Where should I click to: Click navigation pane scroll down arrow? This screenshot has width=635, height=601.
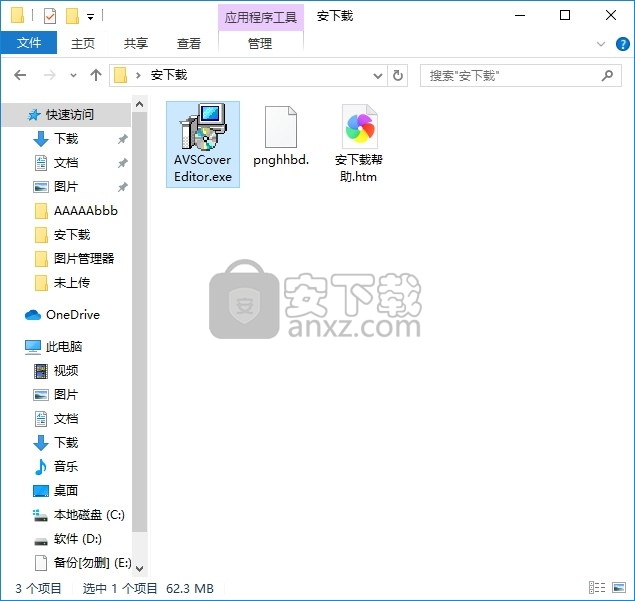point(139,569)
